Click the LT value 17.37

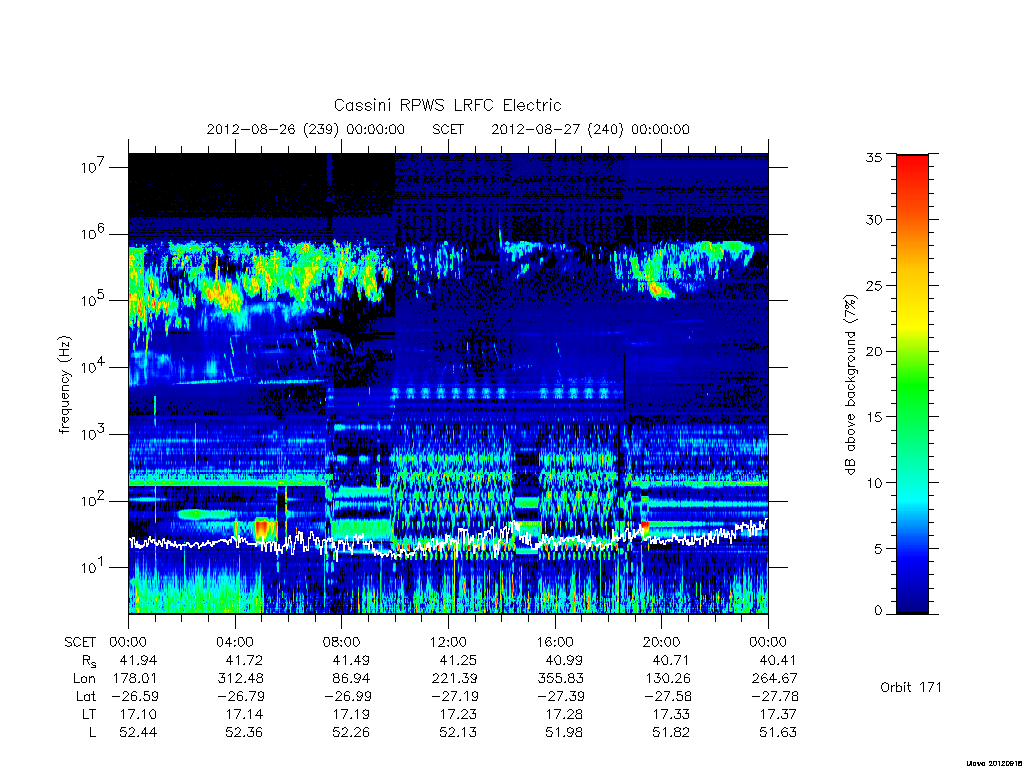(778, 714)
